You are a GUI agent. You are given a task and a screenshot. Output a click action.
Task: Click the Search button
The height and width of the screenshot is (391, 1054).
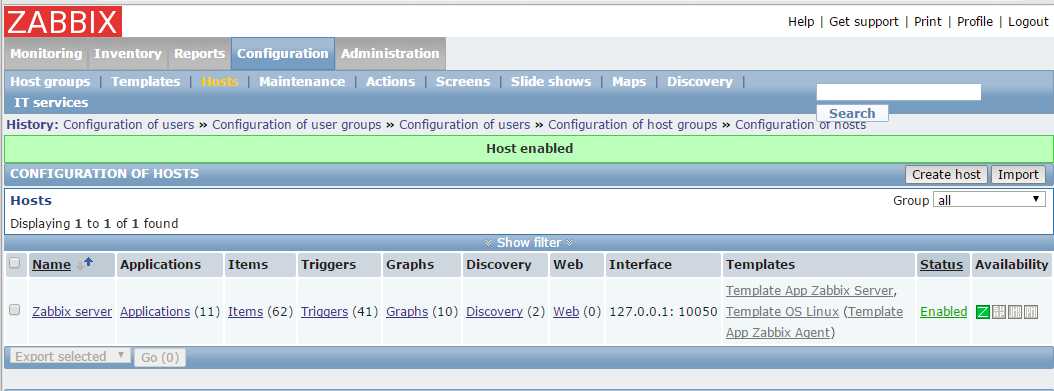tap(852, 114)
